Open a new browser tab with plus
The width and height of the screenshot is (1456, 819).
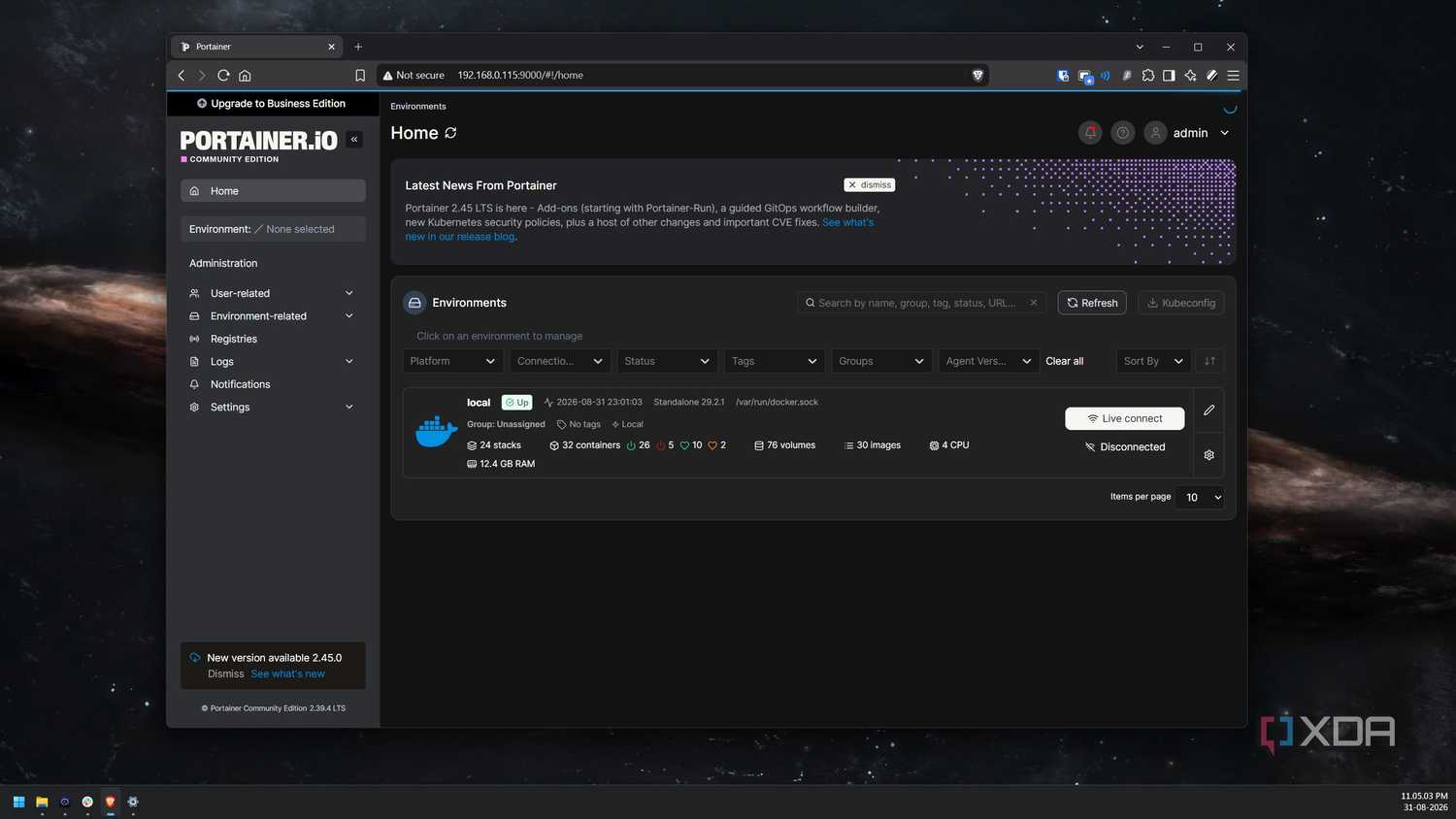click(x=358, y=47)
